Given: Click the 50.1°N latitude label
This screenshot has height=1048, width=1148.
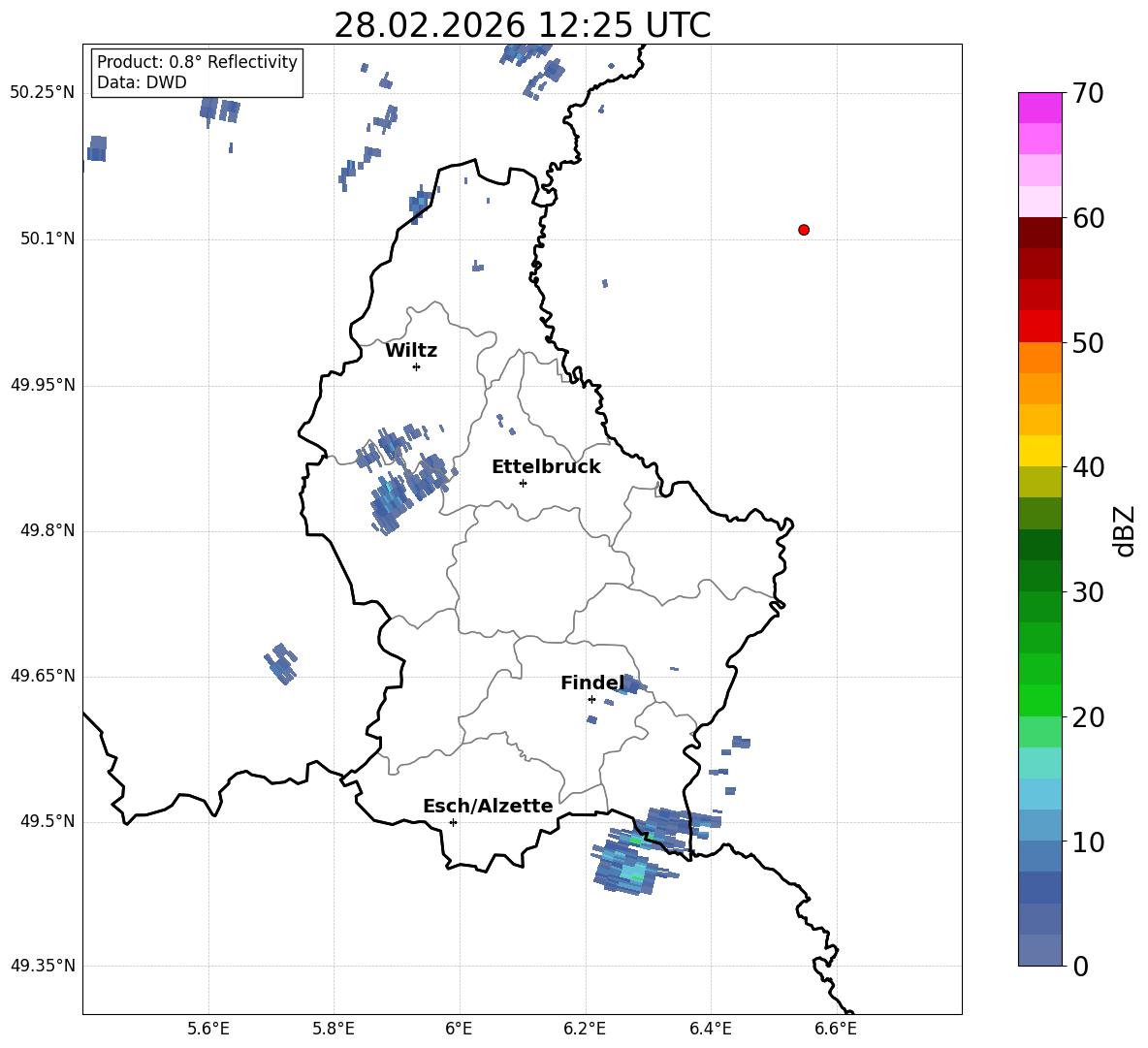Looking at the screenshot, I should pos(47,238).
